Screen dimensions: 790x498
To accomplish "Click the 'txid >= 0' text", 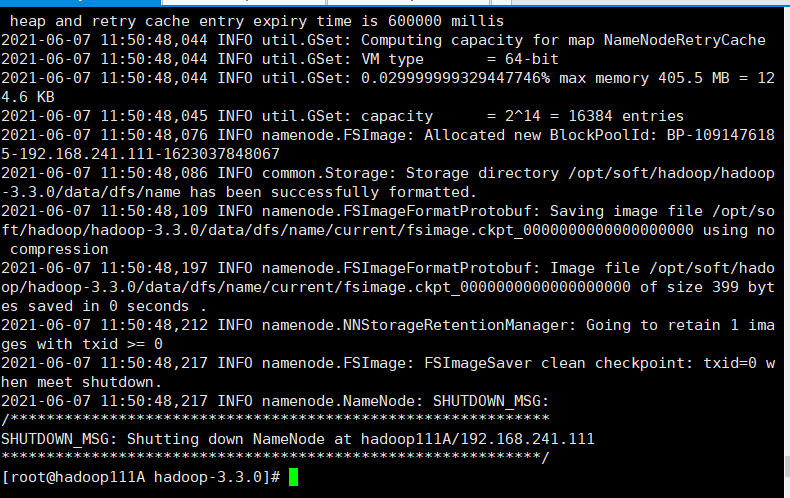I will pyautogui.click(x=122, y=344).
